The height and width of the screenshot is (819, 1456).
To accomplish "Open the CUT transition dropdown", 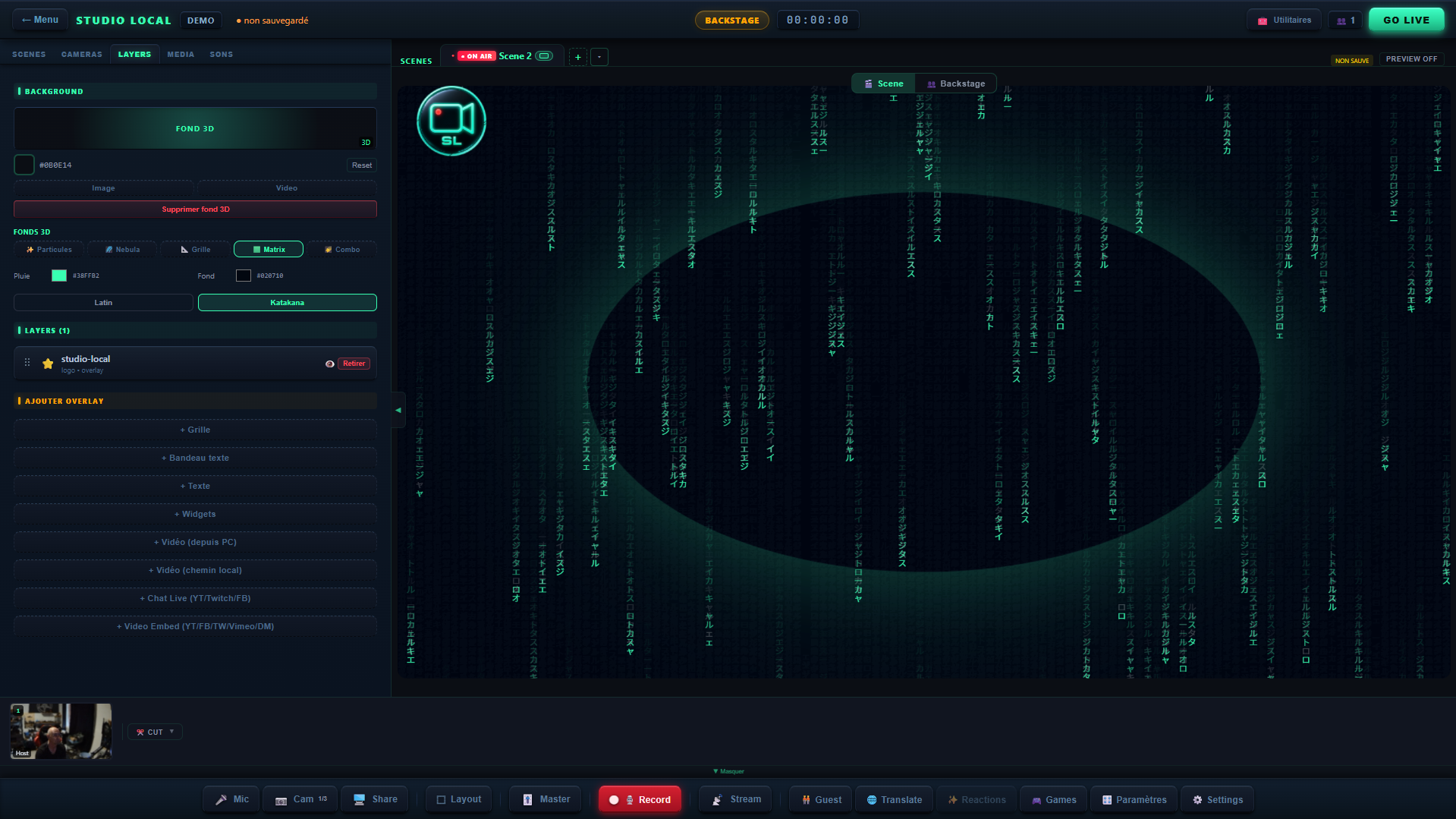I will tap(155, 732).
